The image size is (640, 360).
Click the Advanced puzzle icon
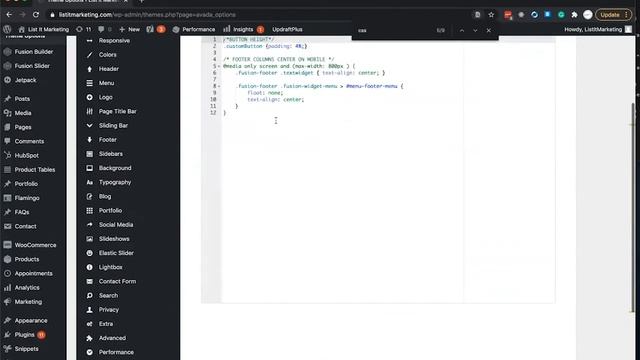[x=89, y=338]
